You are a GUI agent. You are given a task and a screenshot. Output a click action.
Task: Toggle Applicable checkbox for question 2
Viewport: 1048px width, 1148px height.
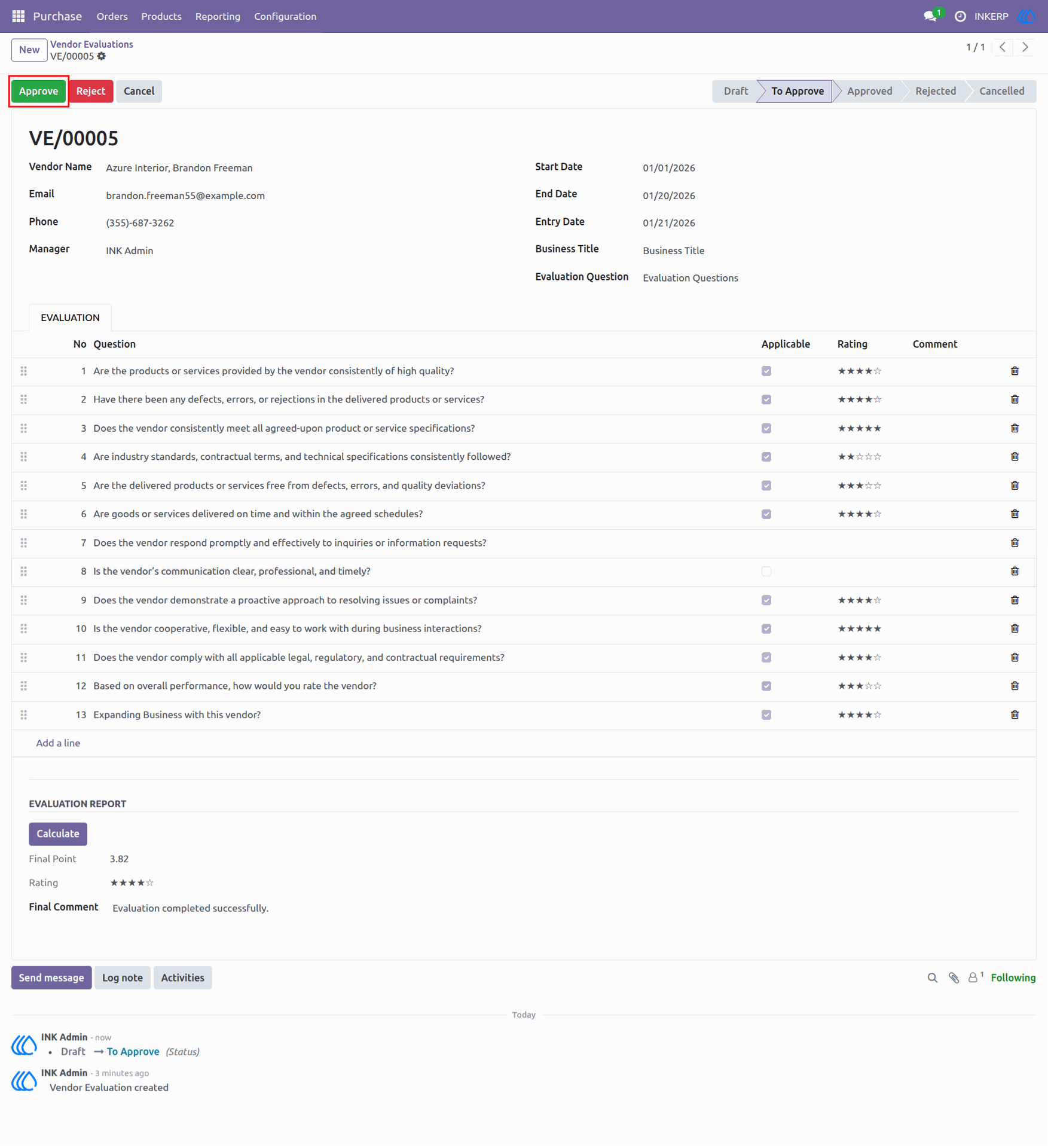coord(766,400)
